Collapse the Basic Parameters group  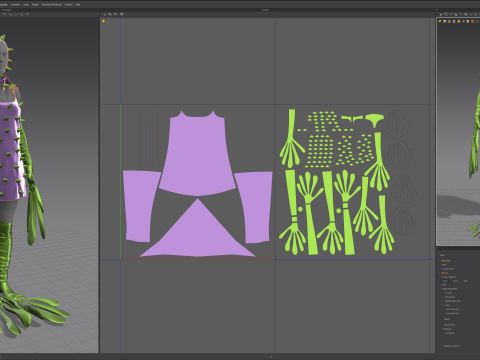pos(441,289)
